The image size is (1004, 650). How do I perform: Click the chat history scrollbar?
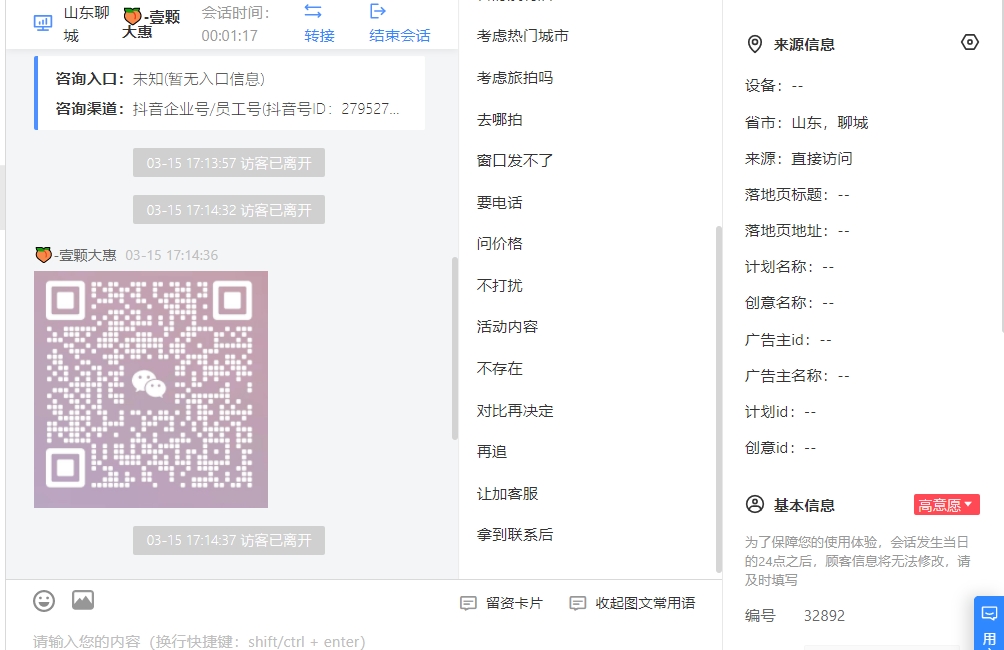[455, 348]
